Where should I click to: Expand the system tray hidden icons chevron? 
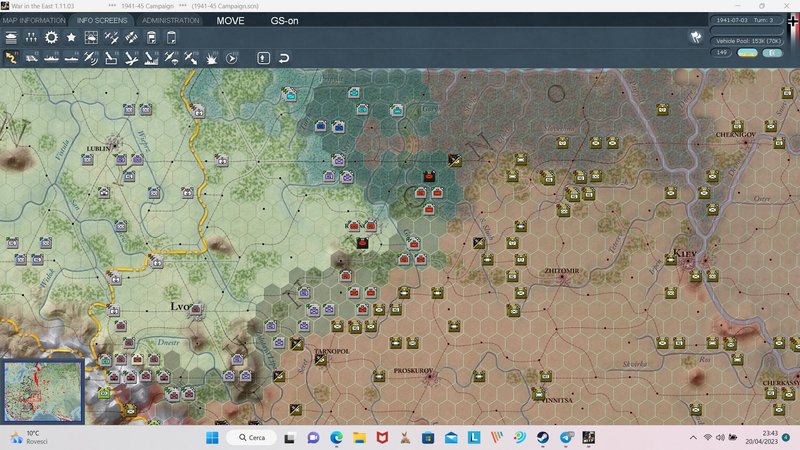tap(693, 437)
